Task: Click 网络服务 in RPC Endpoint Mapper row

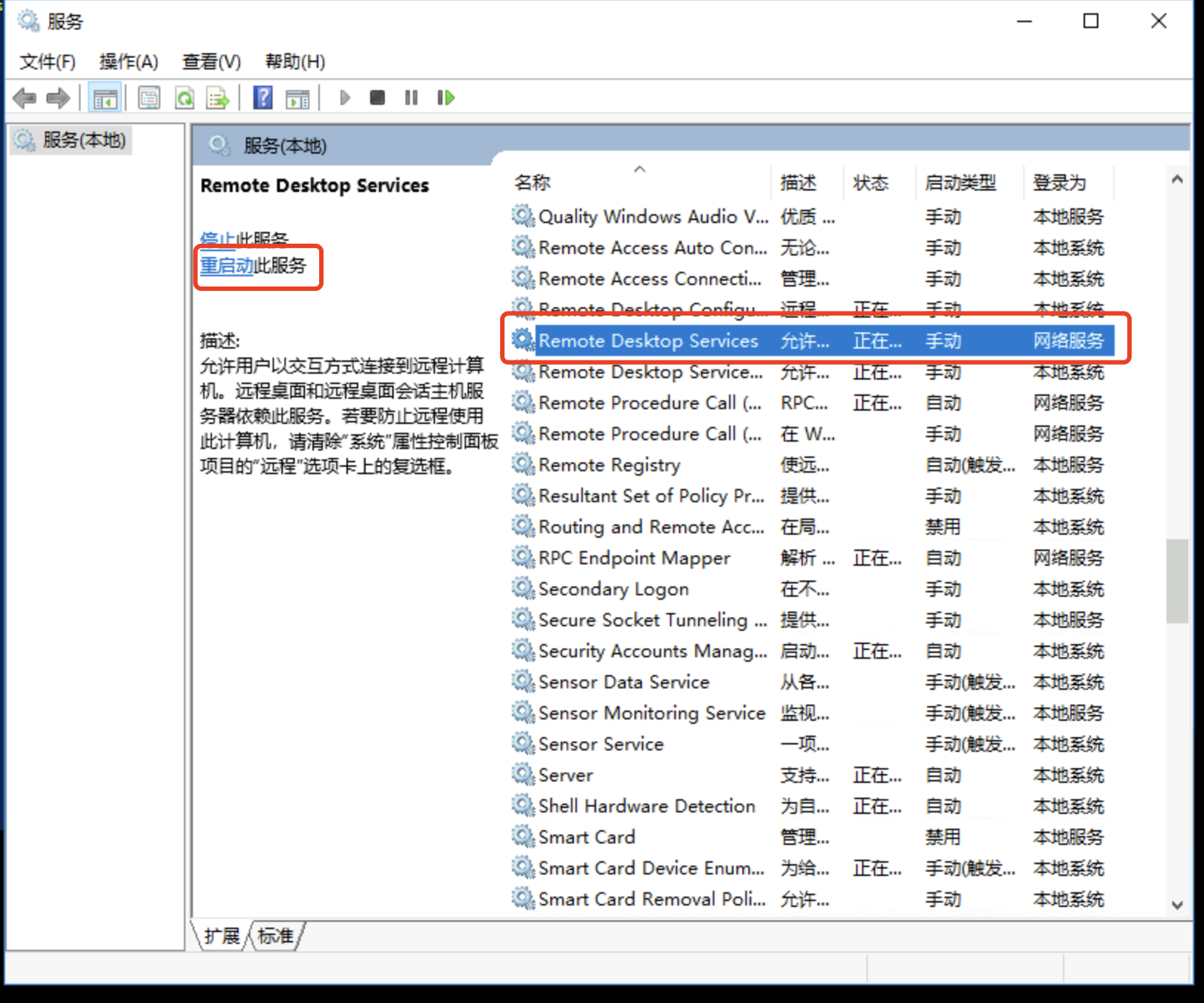Action: 1068,558
